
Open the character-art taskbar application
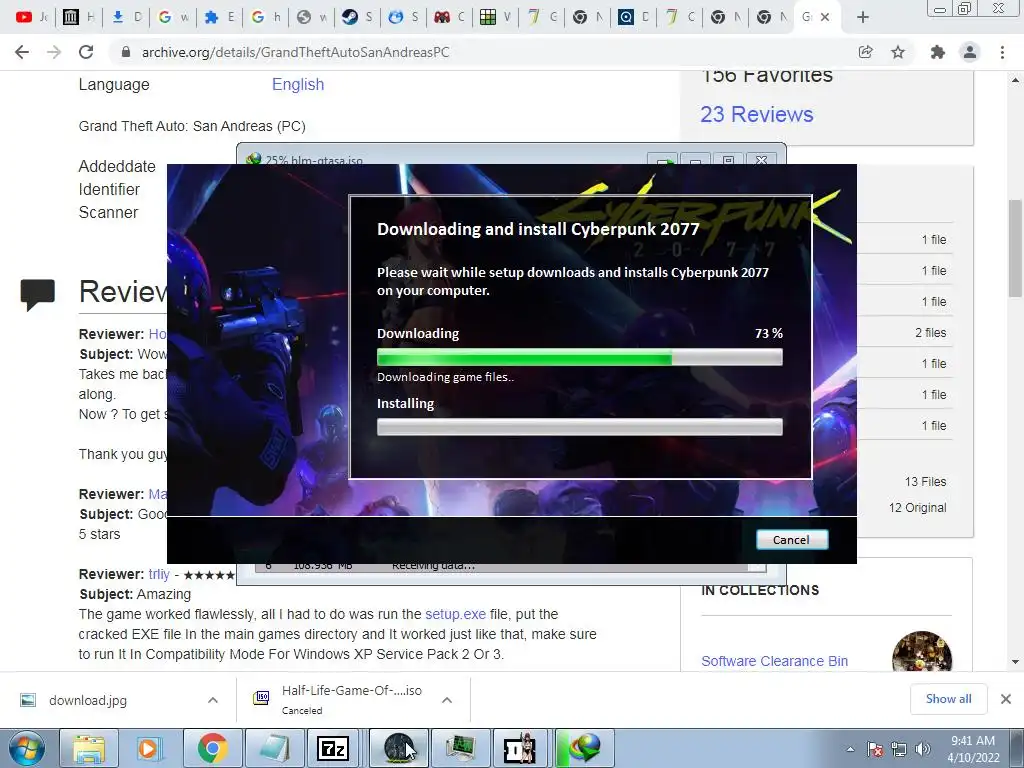pos(520,748)
